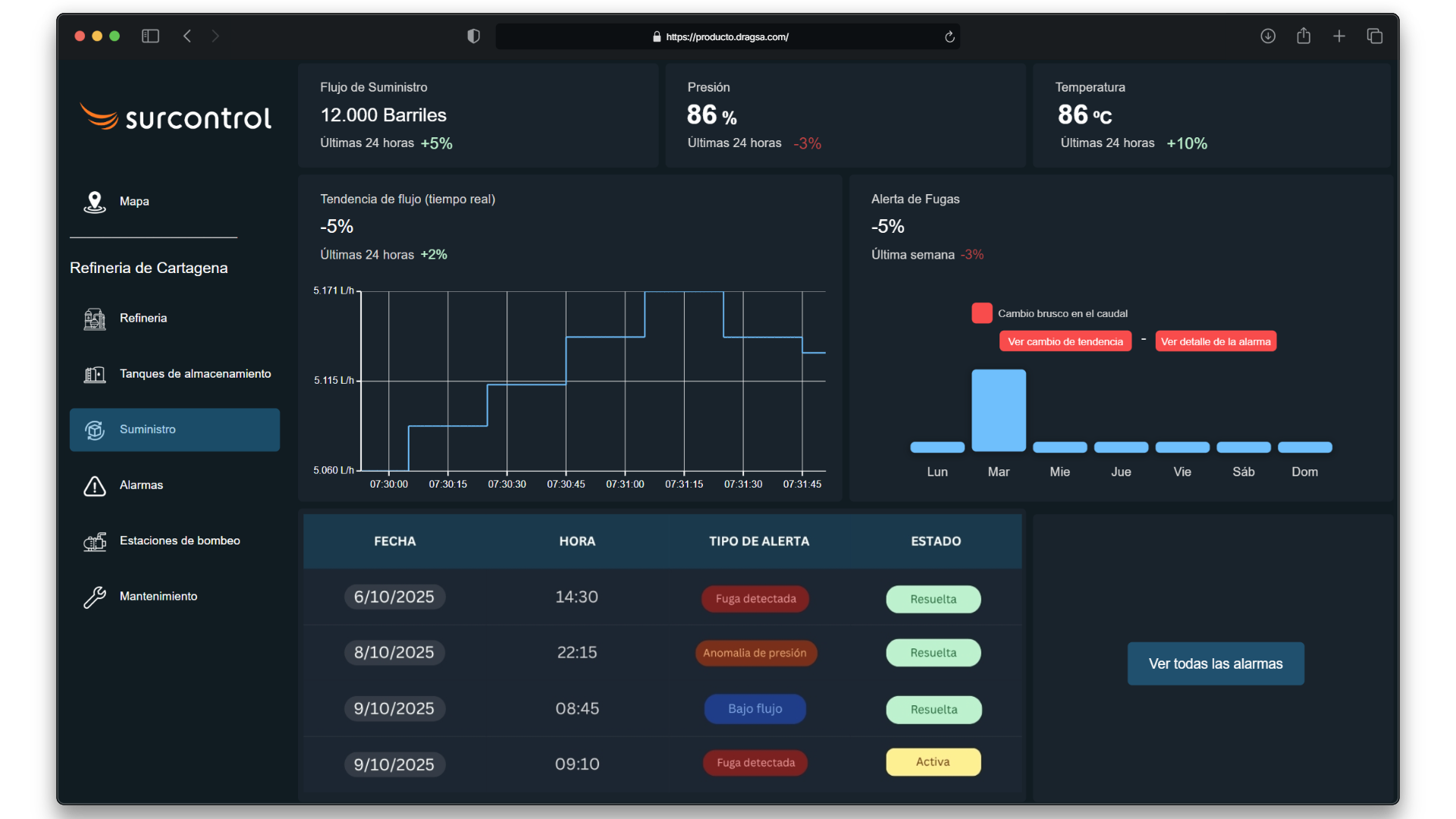Click the browser reload icon

(949, 36)
